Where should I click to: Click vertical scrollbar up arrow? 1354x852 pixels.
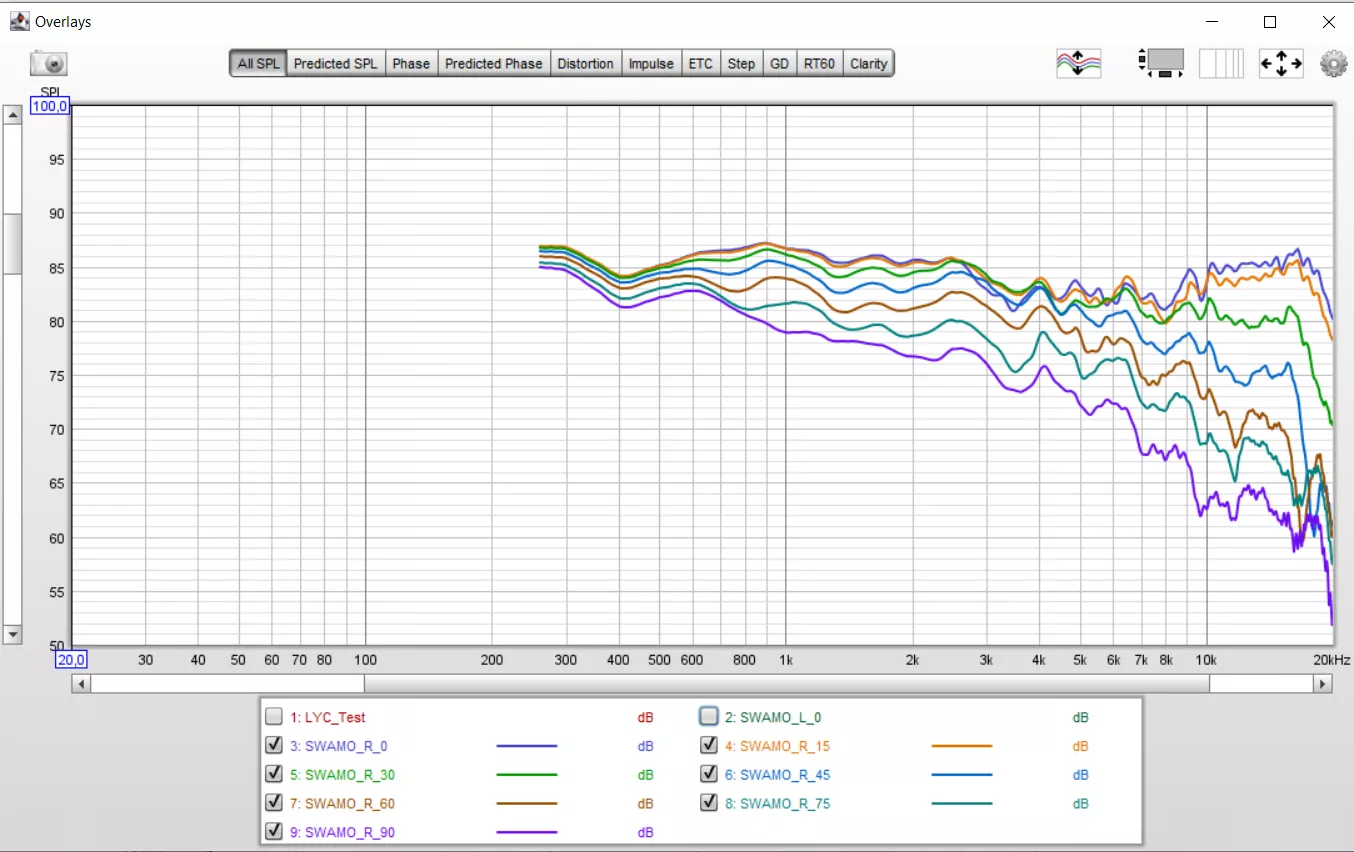pos(13,115)
